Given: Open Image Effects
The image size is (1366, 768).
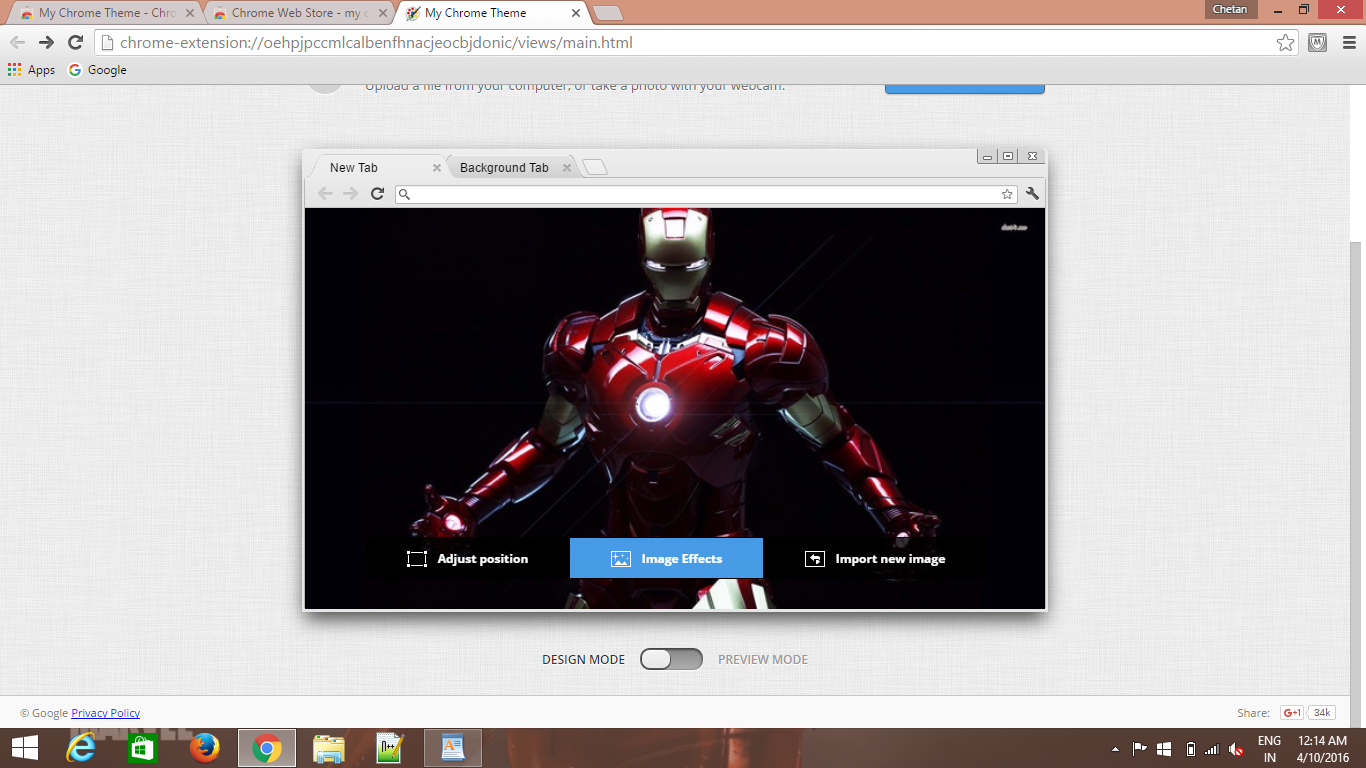Looking at the screenshot, I should pyautogui.click(x=666, y=558).
